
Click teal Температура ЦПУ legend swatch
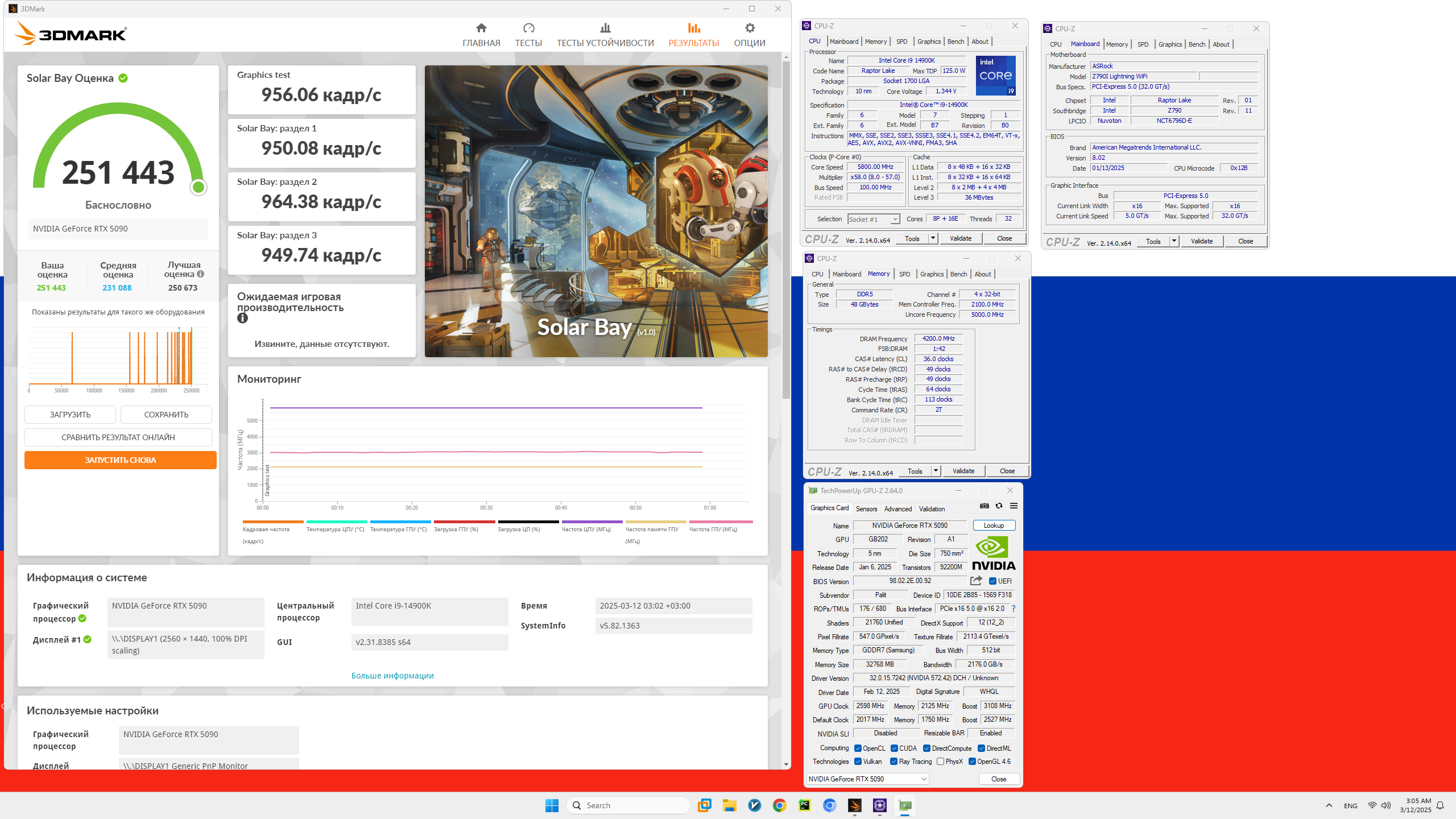coord(337,522)
